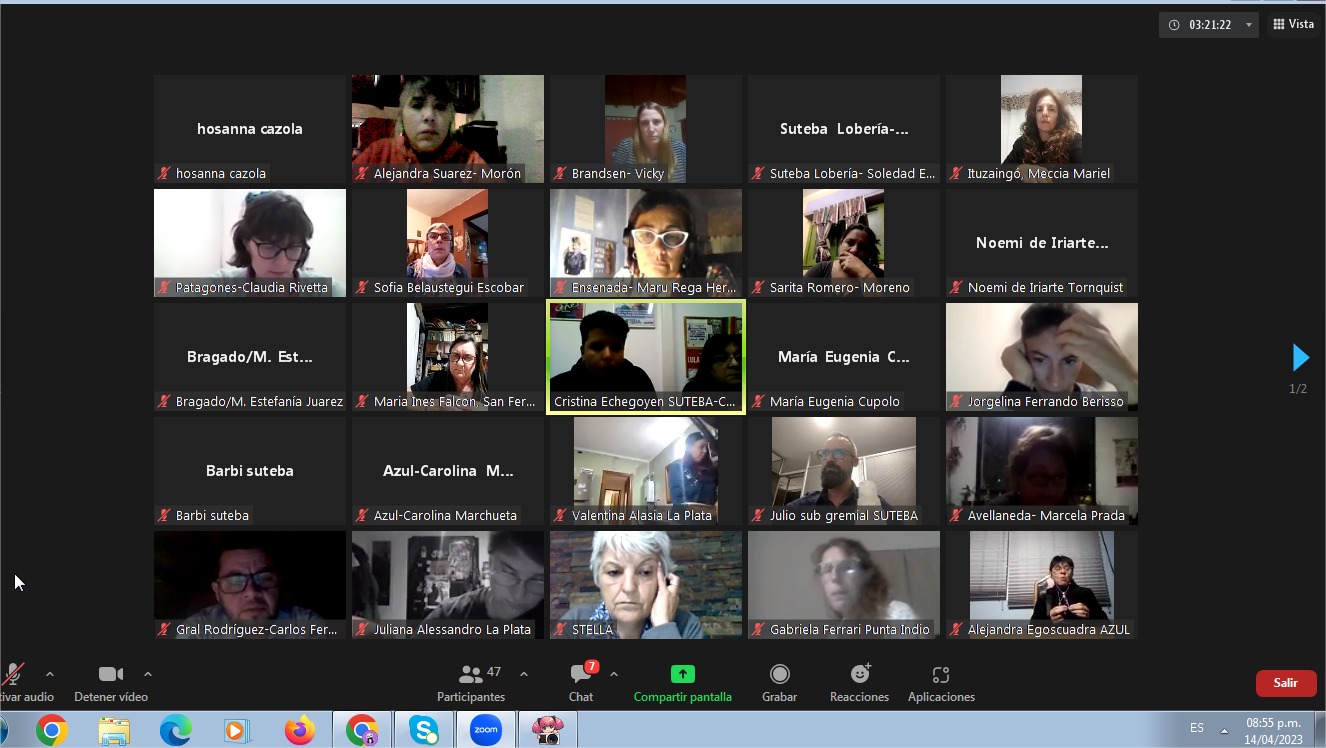The width and height of the screenshot is (1326, 748).
Task: Go to next page of participants
Action: (x=1300, y=357)
